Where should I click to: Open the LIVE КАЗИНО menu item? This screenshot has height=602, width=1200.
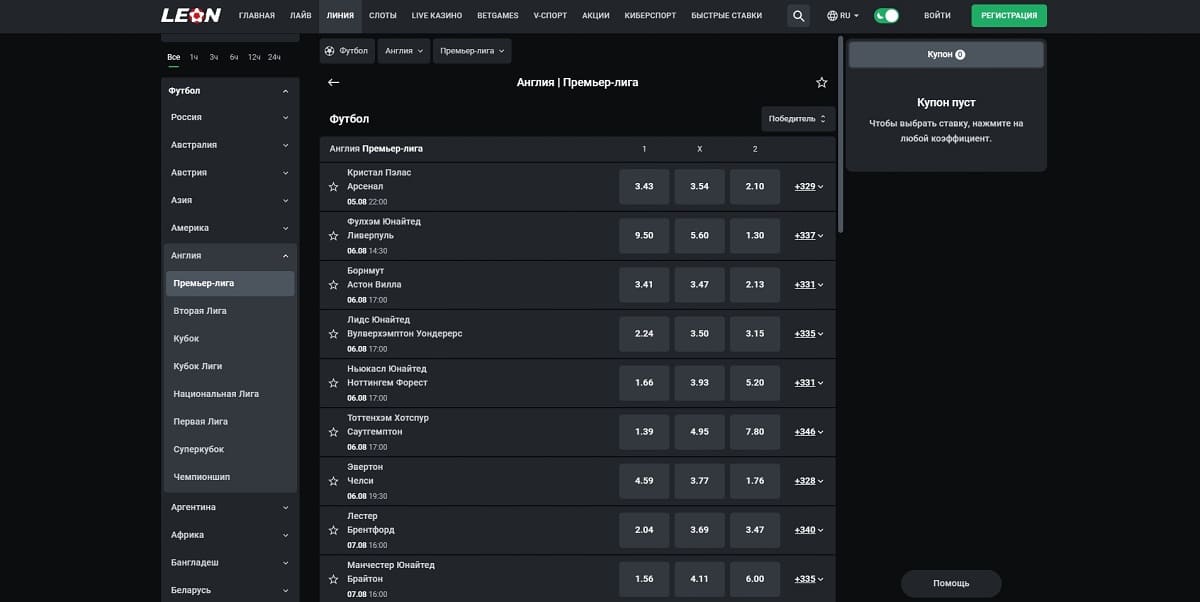click(434, 16)
